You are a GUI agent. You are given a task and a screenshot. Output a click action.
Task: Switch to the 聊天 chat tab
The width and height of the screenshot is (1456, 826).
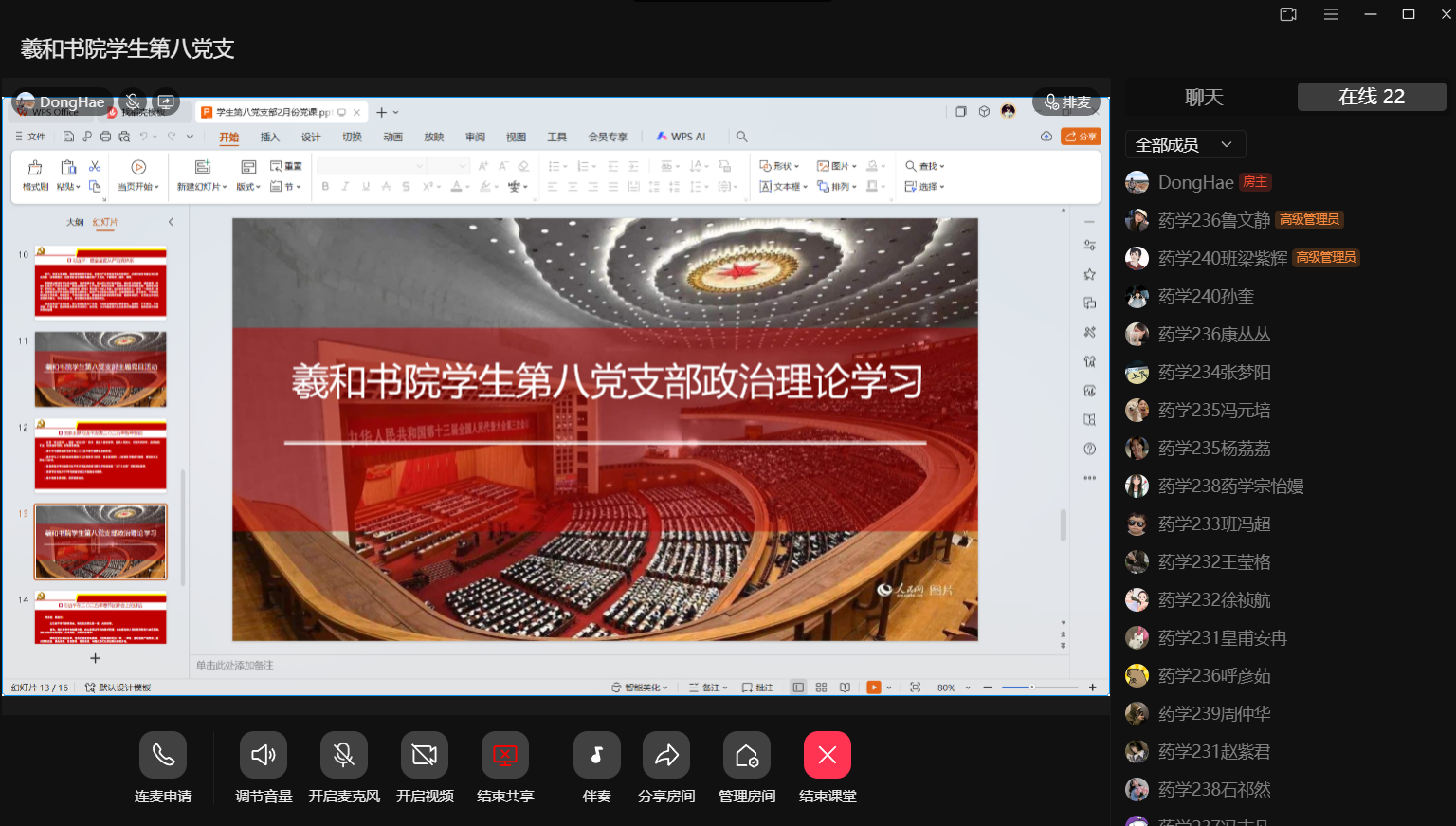[1204, 97]
